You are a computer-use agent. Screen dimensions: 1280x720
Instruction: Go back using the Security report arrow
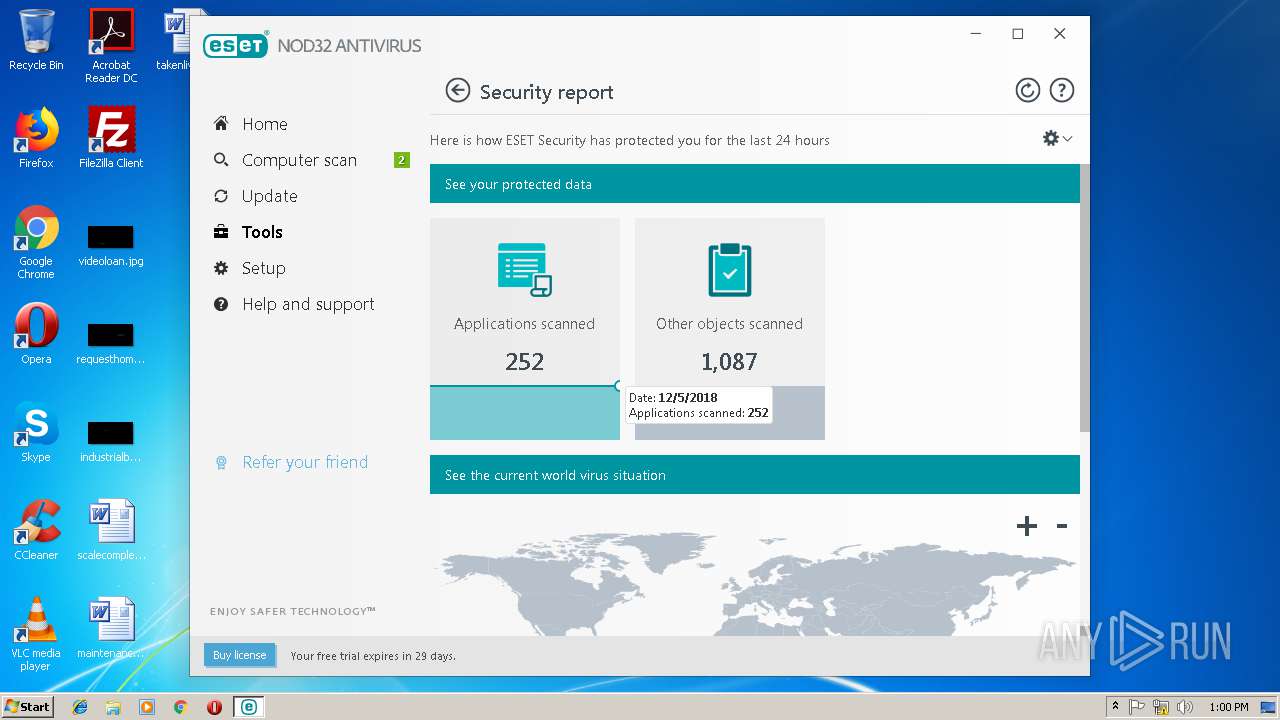[457, 91]
